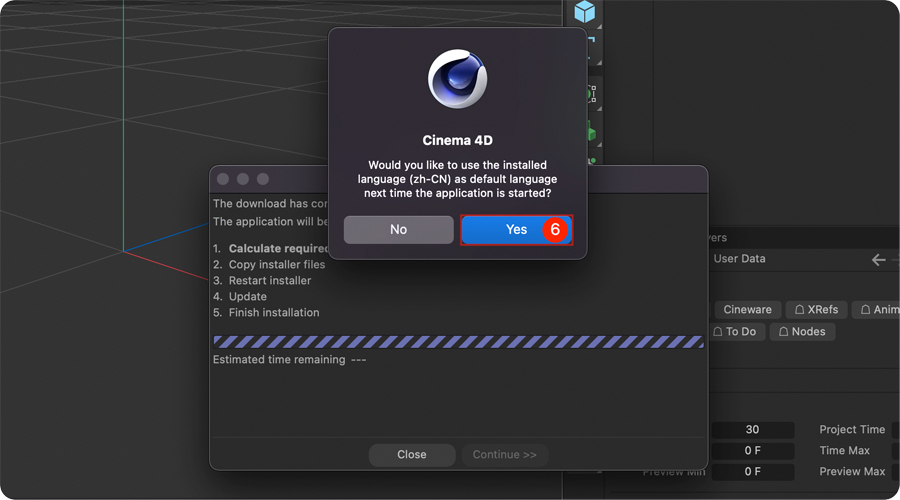This screenshot has width=900, height=500.
Task: Open the Cube icon's flyout corner arrow
Action: point(599,27)
